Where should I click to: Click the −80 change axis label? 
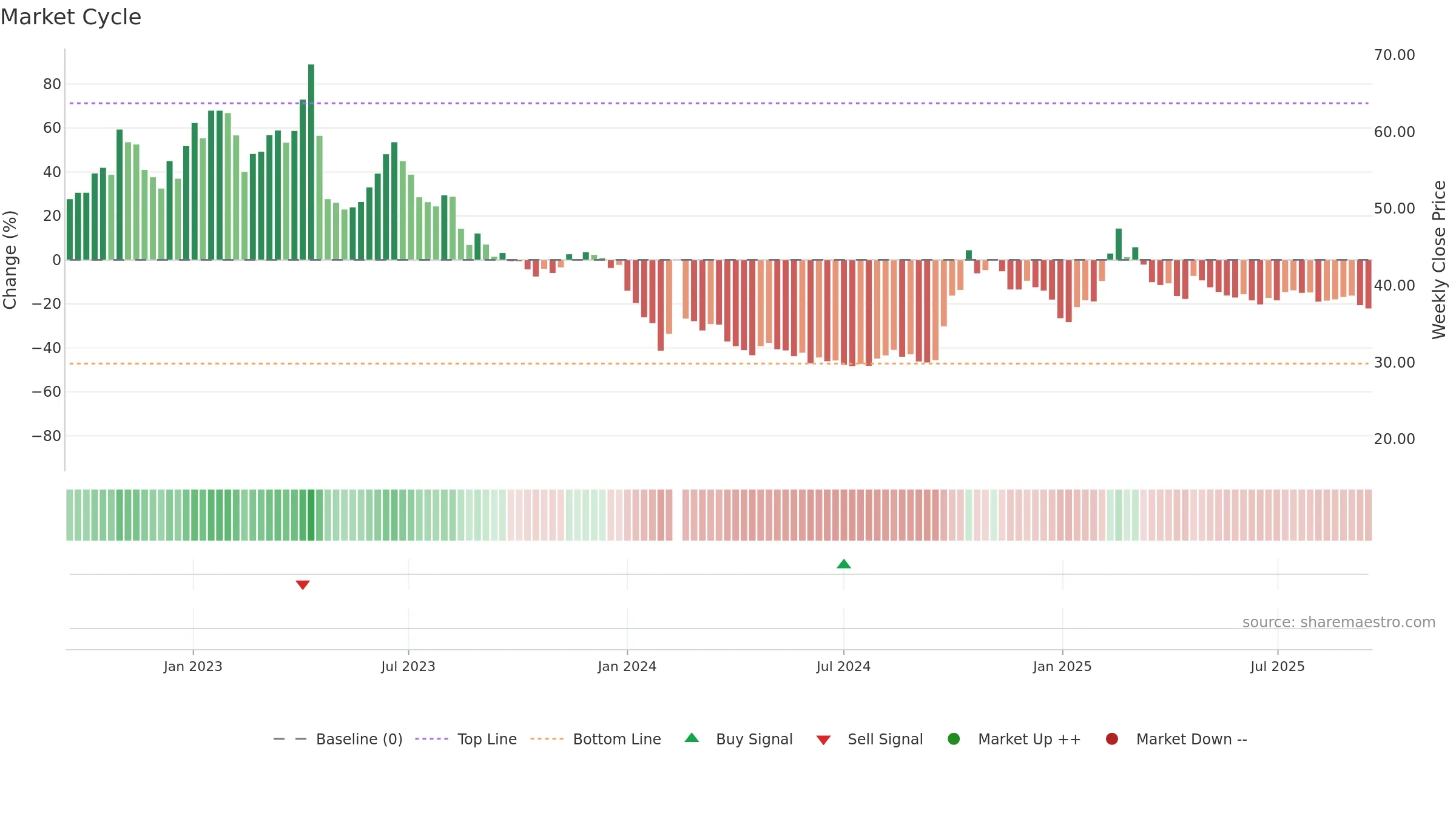pyautogui.click(x=47, y=436)
